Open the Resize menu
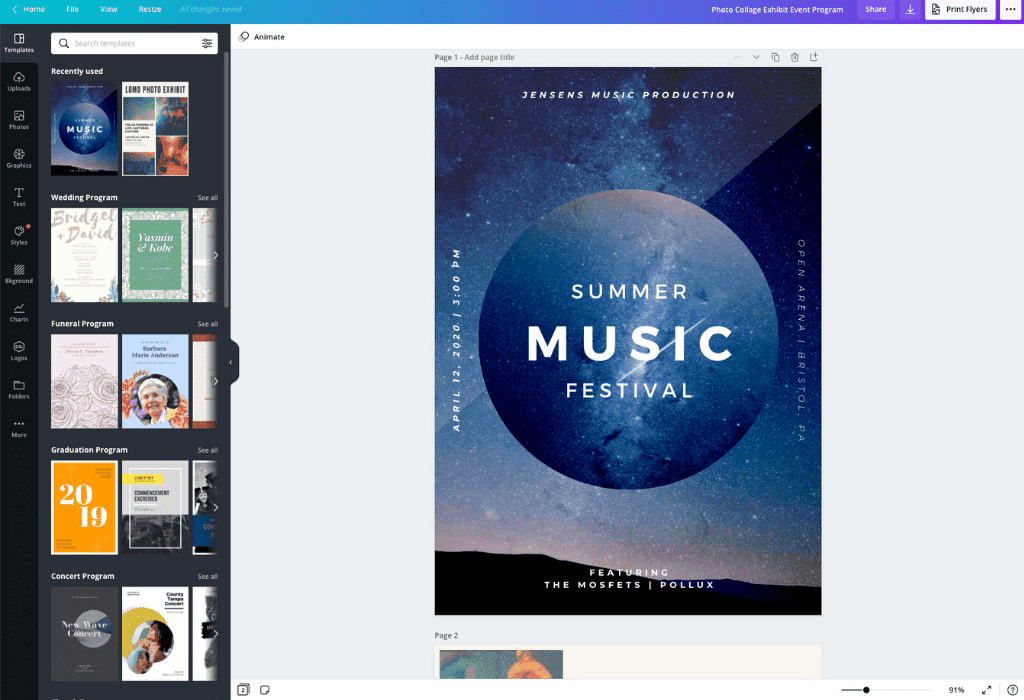Screen dimensions: 1024x700 (x=149, y=9)
